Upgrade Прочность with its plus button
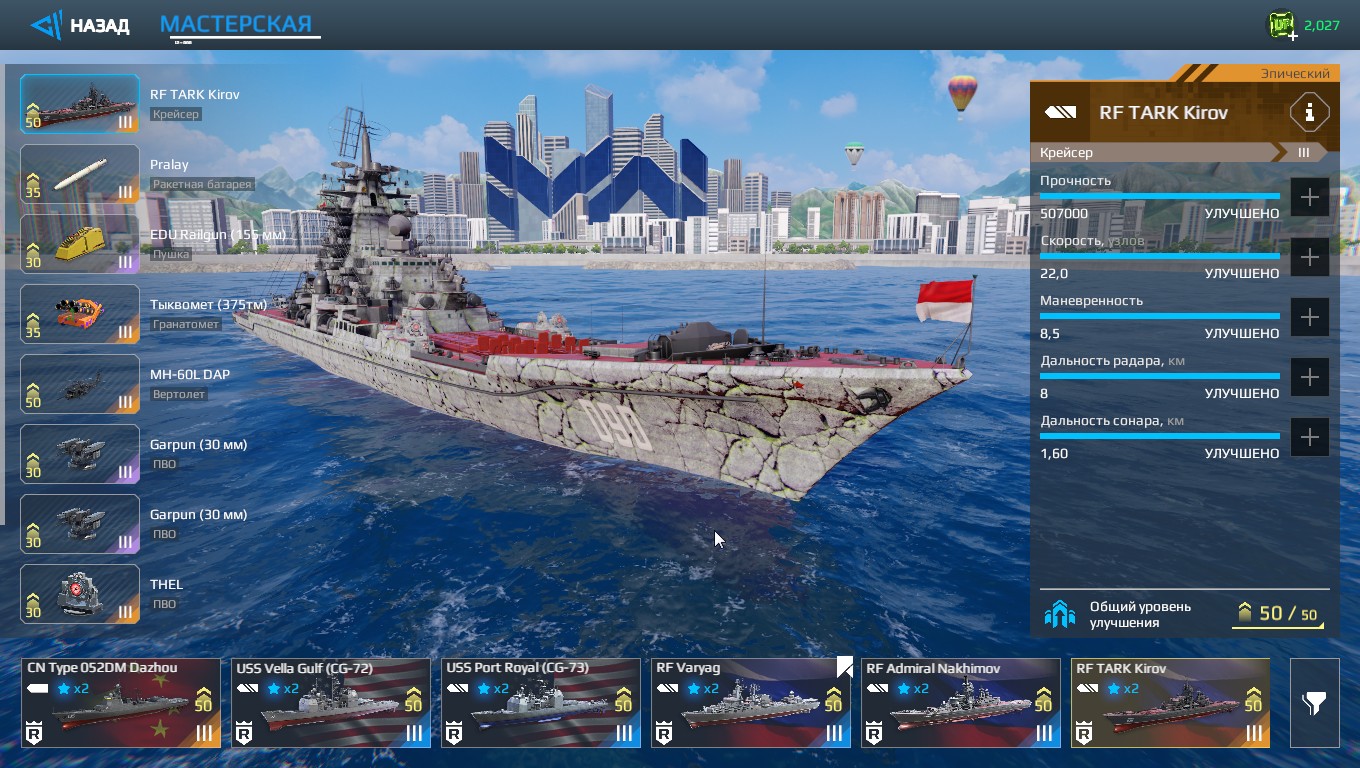The width and height of the screenshot is (1360, 768). pos(1309,197)
